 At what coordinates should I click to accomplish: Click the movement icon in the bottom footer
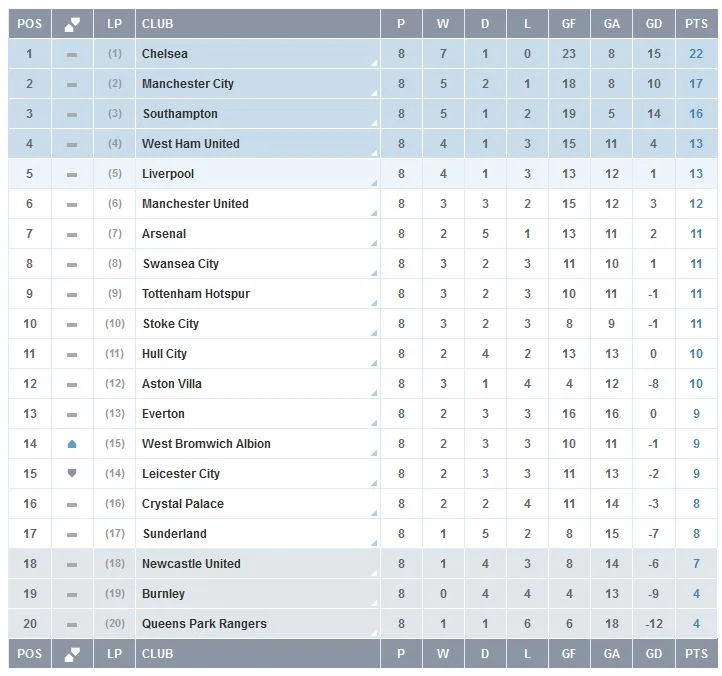pos(72,654)
